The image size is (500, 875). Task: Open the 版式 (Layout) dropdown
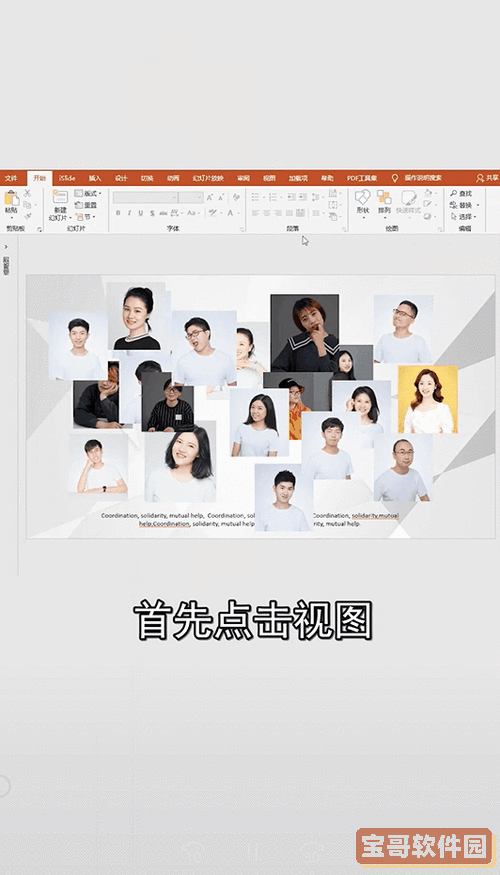[x=88, y=193]
